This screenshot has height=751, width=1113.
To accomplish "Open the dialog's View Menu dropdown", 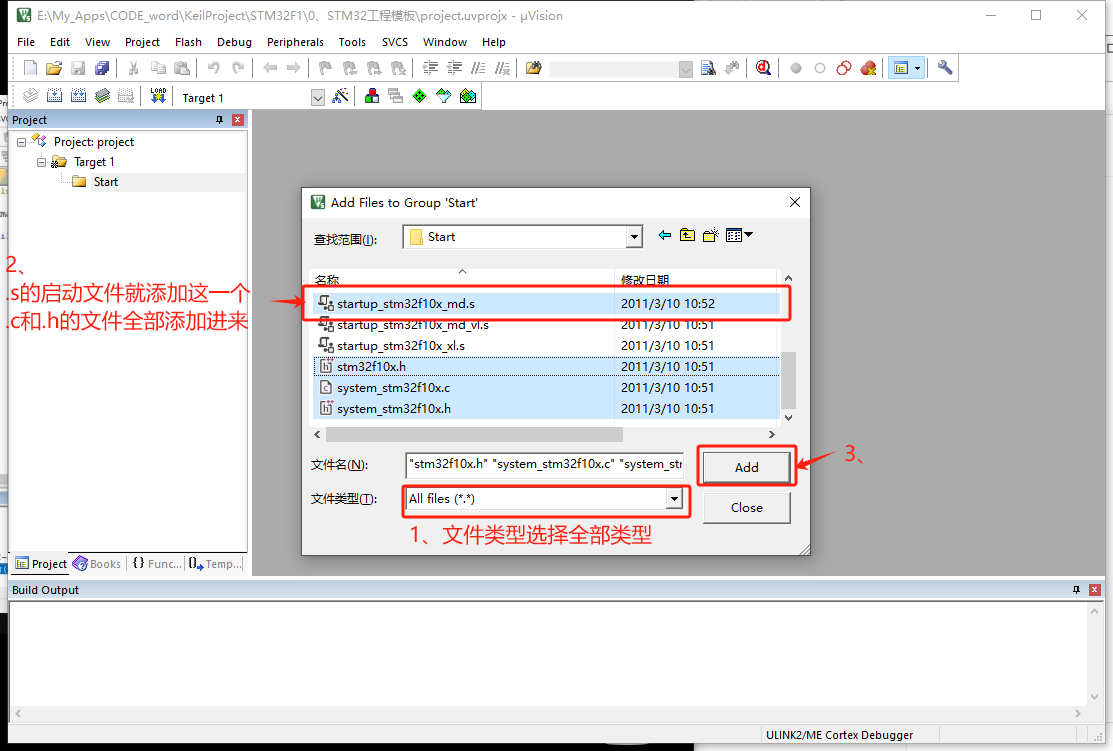I will coord(739,236).
